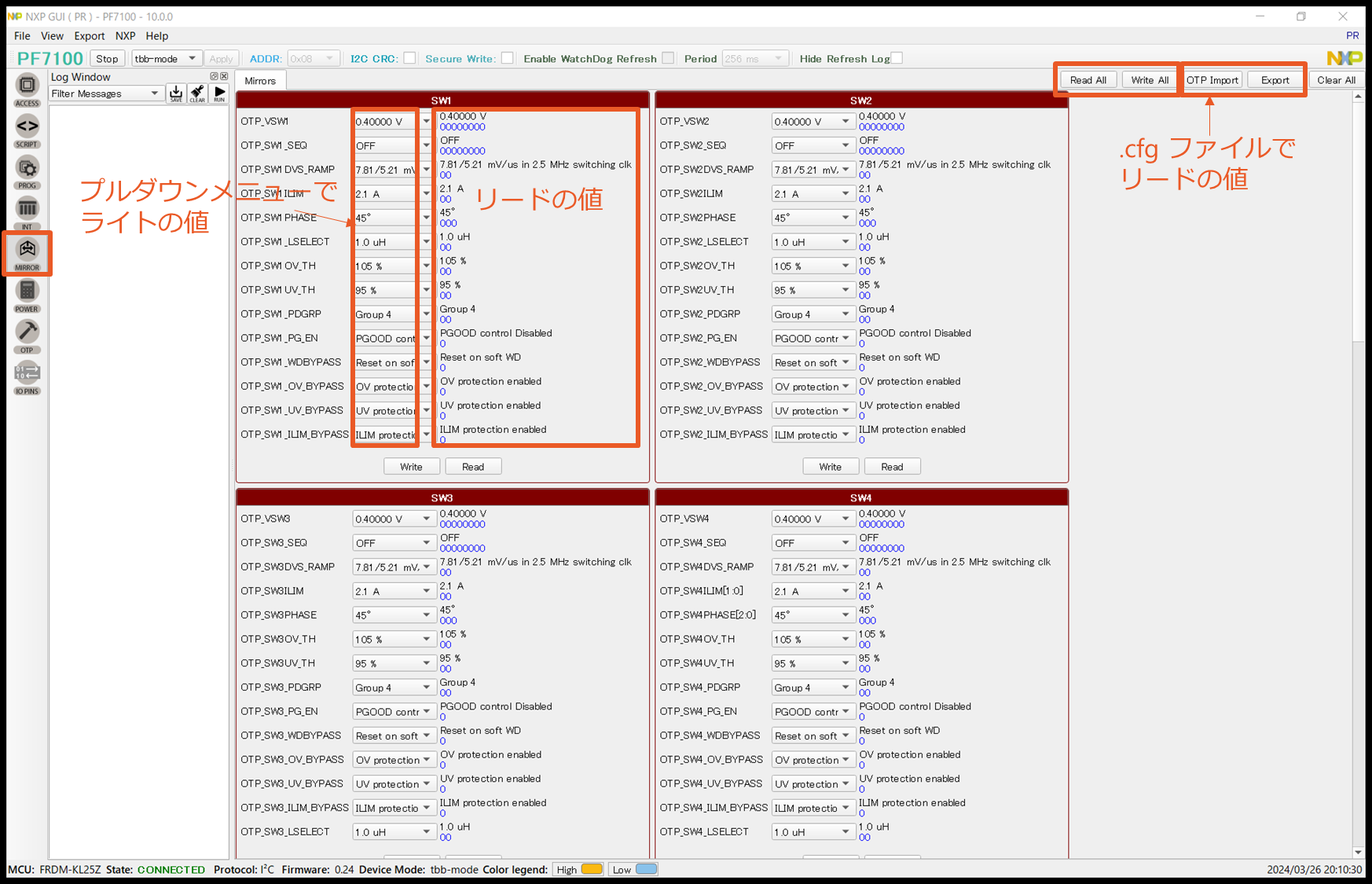Check the Hide Refresh Log box

(x=897, y=58)
